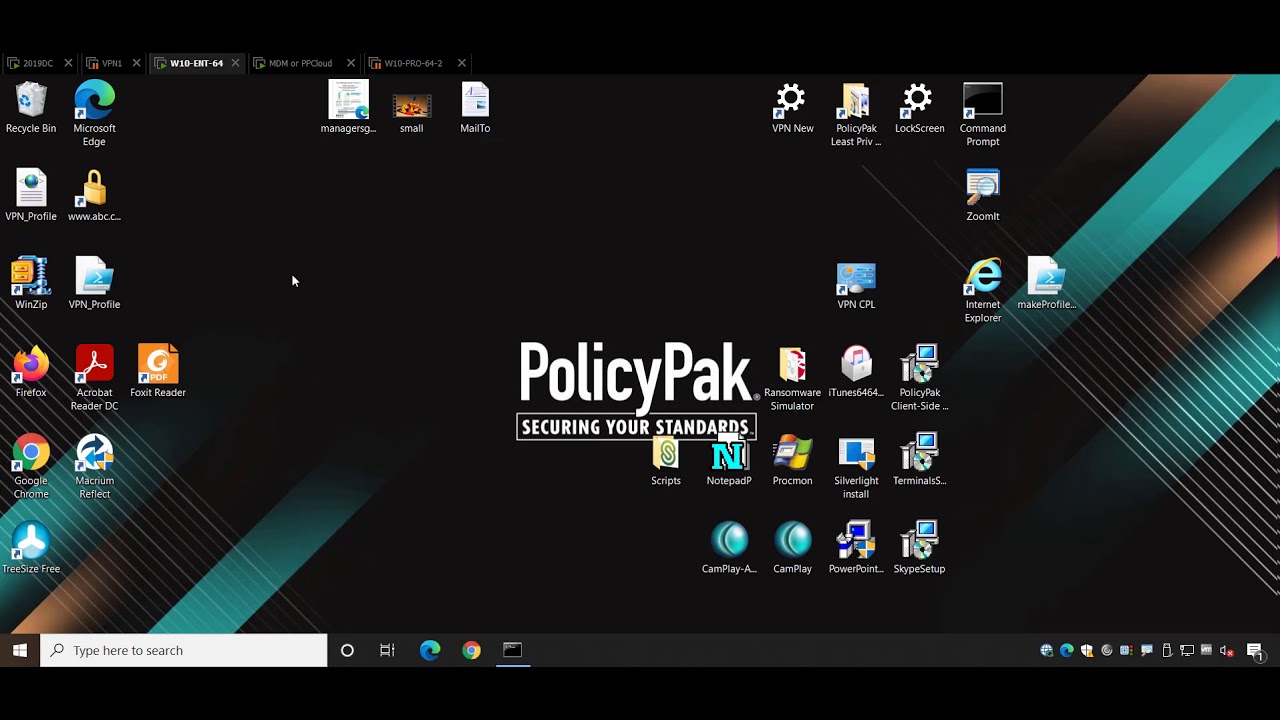Select the makeProfile... script file

click(x=1046, y=284)
